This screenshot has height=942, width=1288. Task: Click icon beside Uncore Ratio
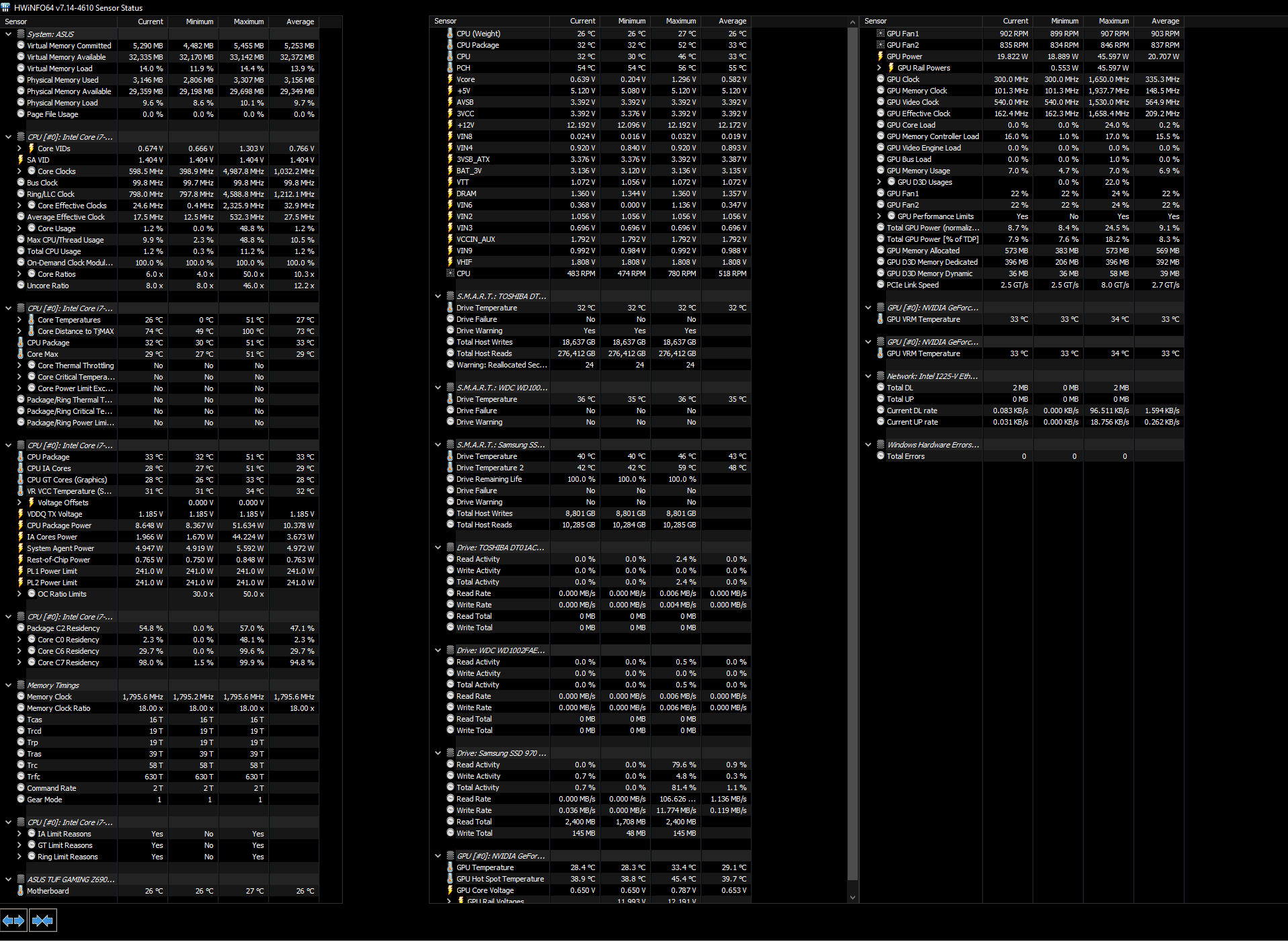coord(20,286)
